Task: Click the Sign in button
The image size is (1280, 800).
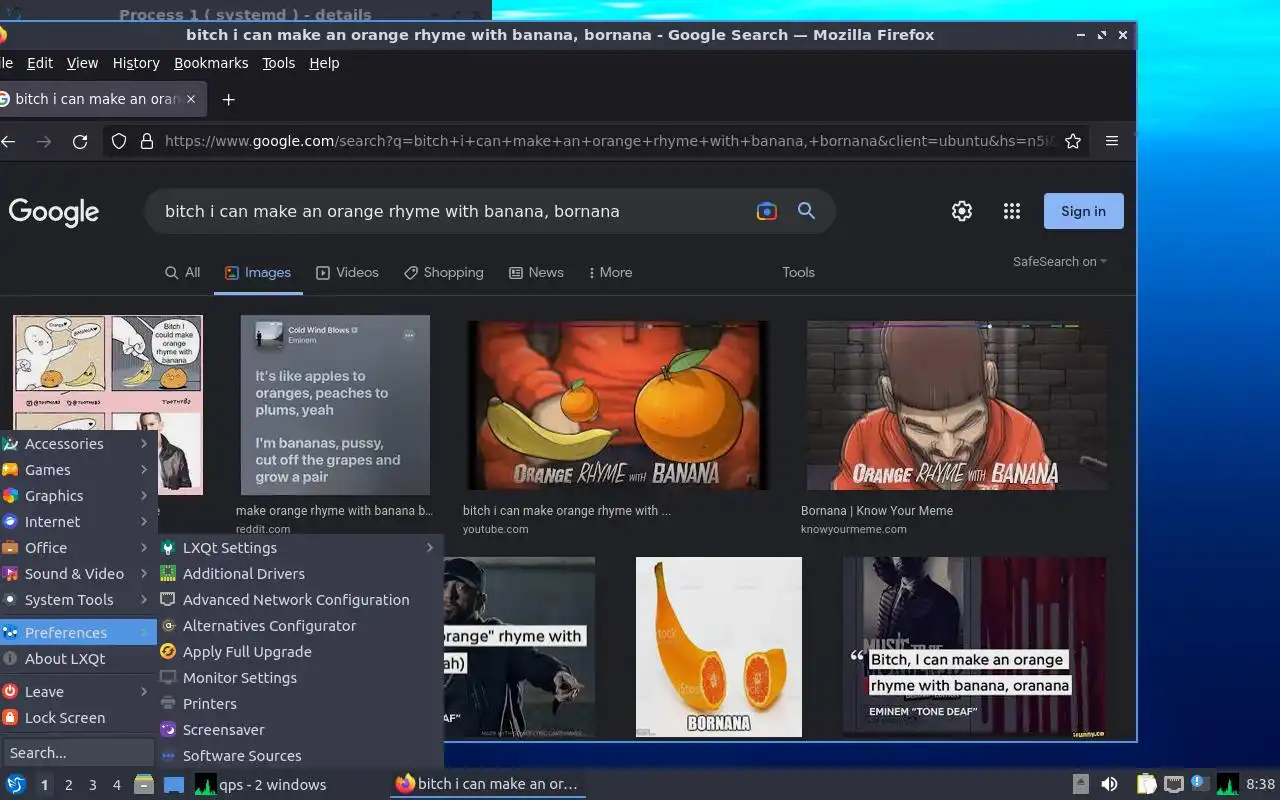Action: click(x=1084, y=211)
